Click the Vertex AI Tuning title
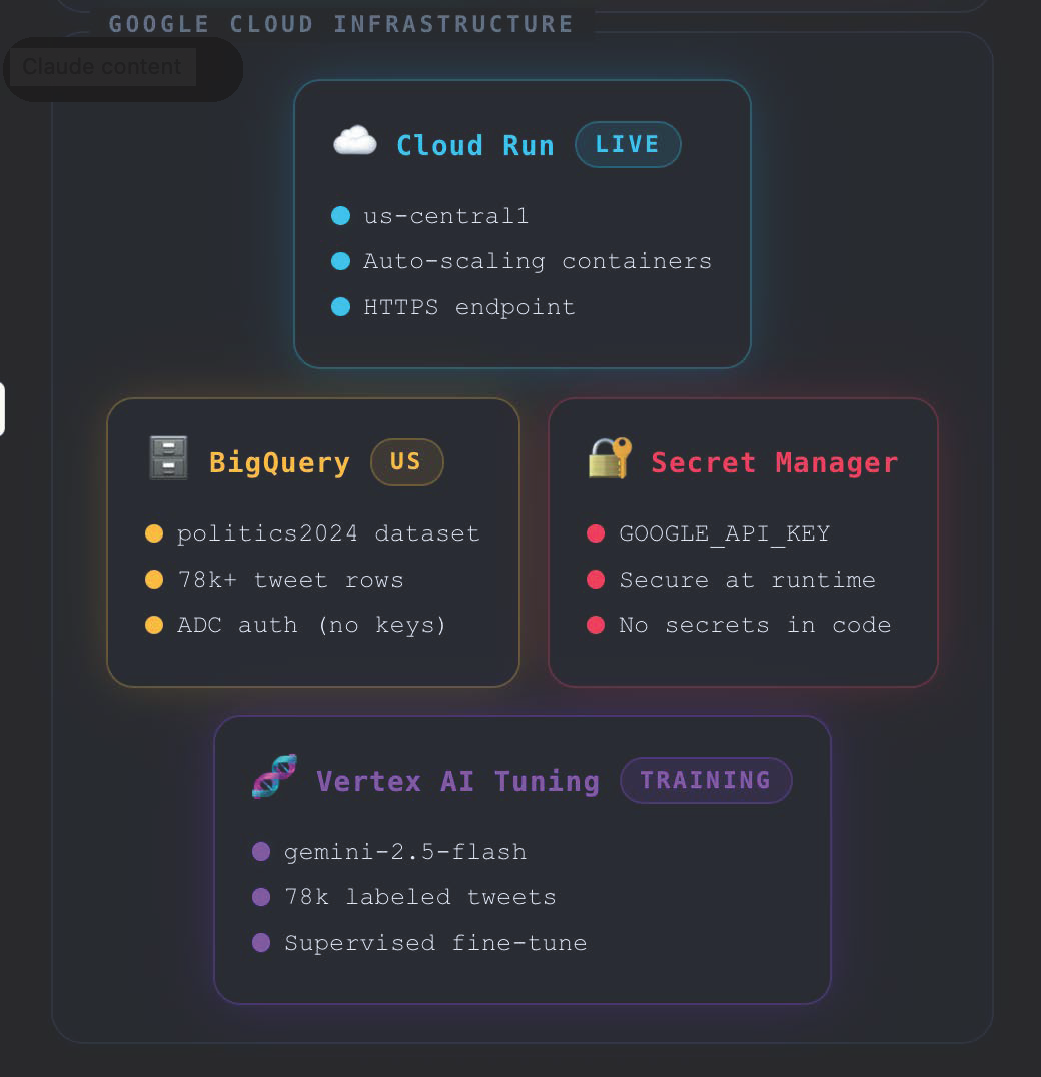Viewport: 1041px width, 1077px height. pos(458,781)
